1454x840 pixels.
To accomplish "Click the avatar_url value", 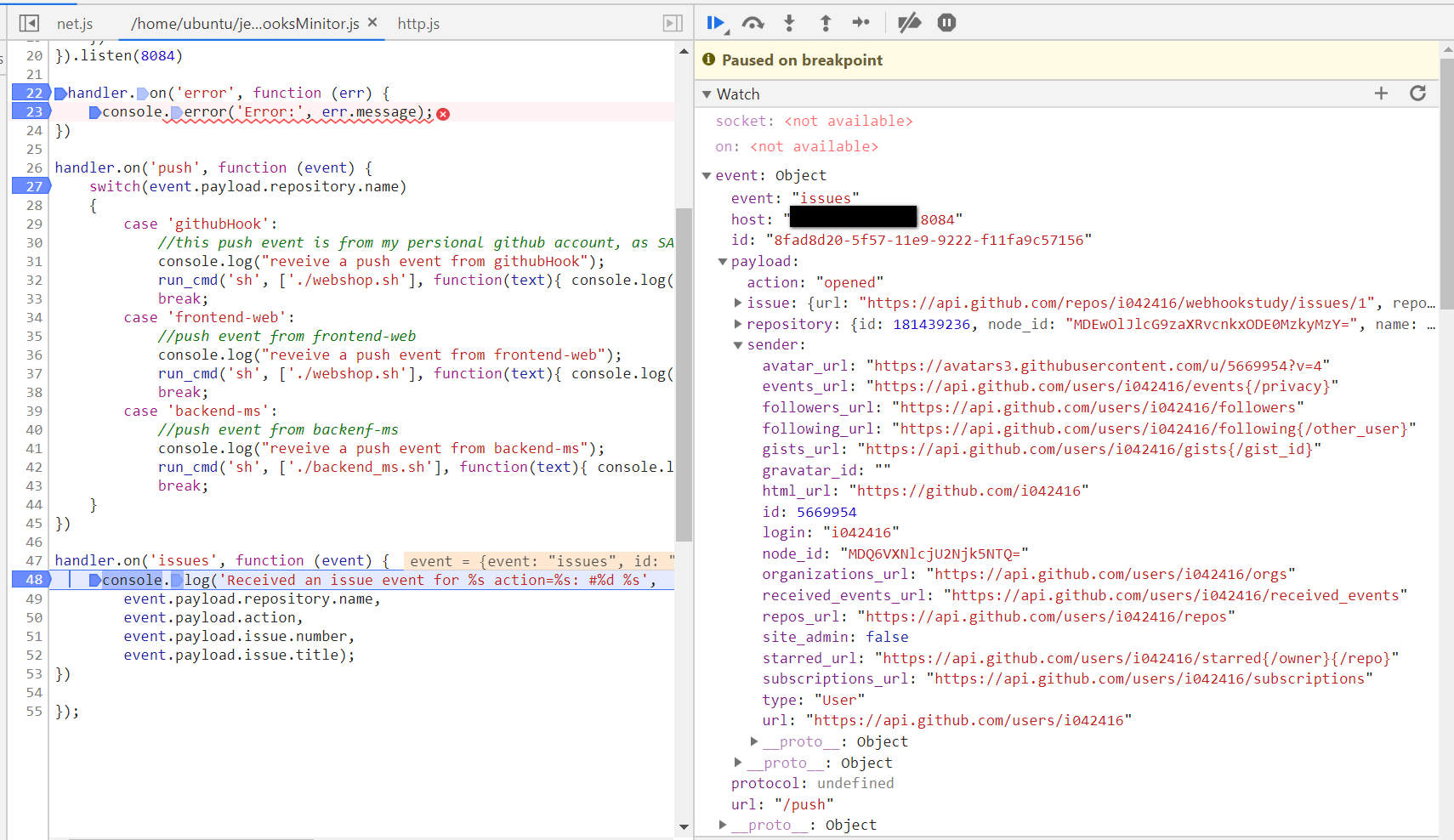I will click(x=1098, y=366).
